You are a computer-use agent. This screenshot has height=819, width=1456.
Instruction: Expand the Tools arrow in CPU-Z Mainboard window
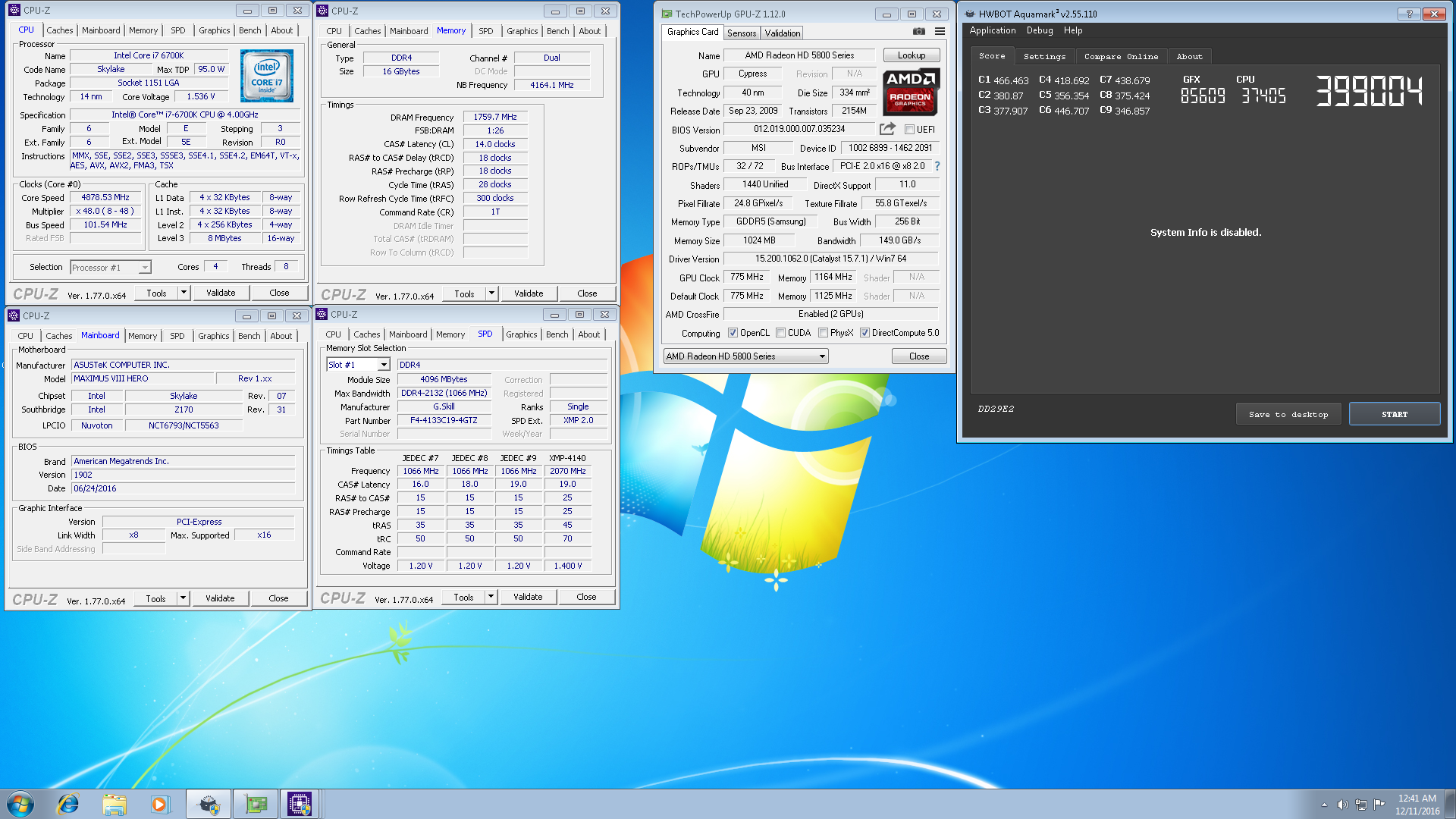183,598
